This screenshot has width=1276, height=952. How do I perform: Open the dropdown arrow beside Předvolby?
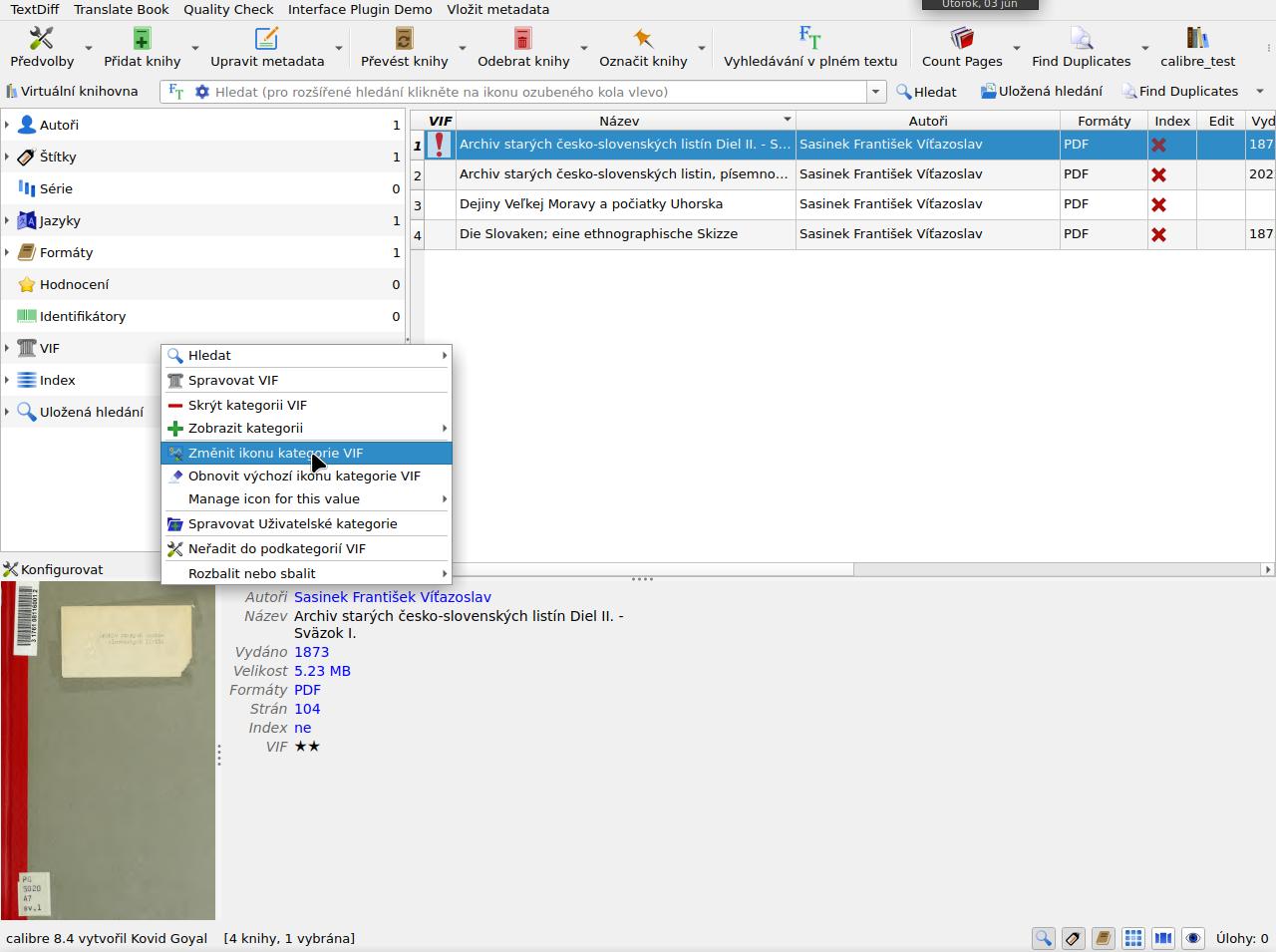coord(88,48)
